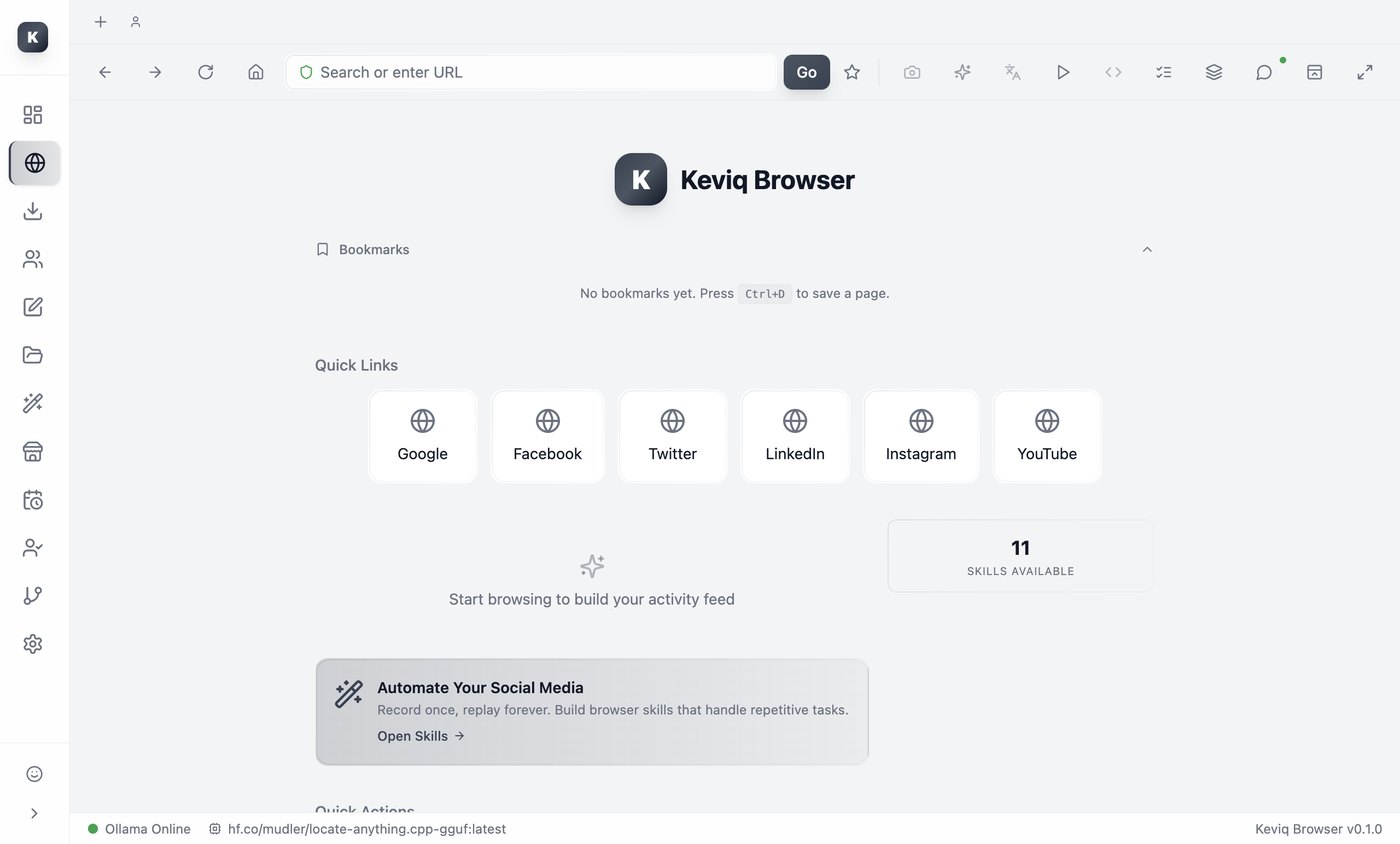The height and width of the screenshot is (844, 1400).
Task: Go forward with the right arrow
Action: tap(155, 72)
